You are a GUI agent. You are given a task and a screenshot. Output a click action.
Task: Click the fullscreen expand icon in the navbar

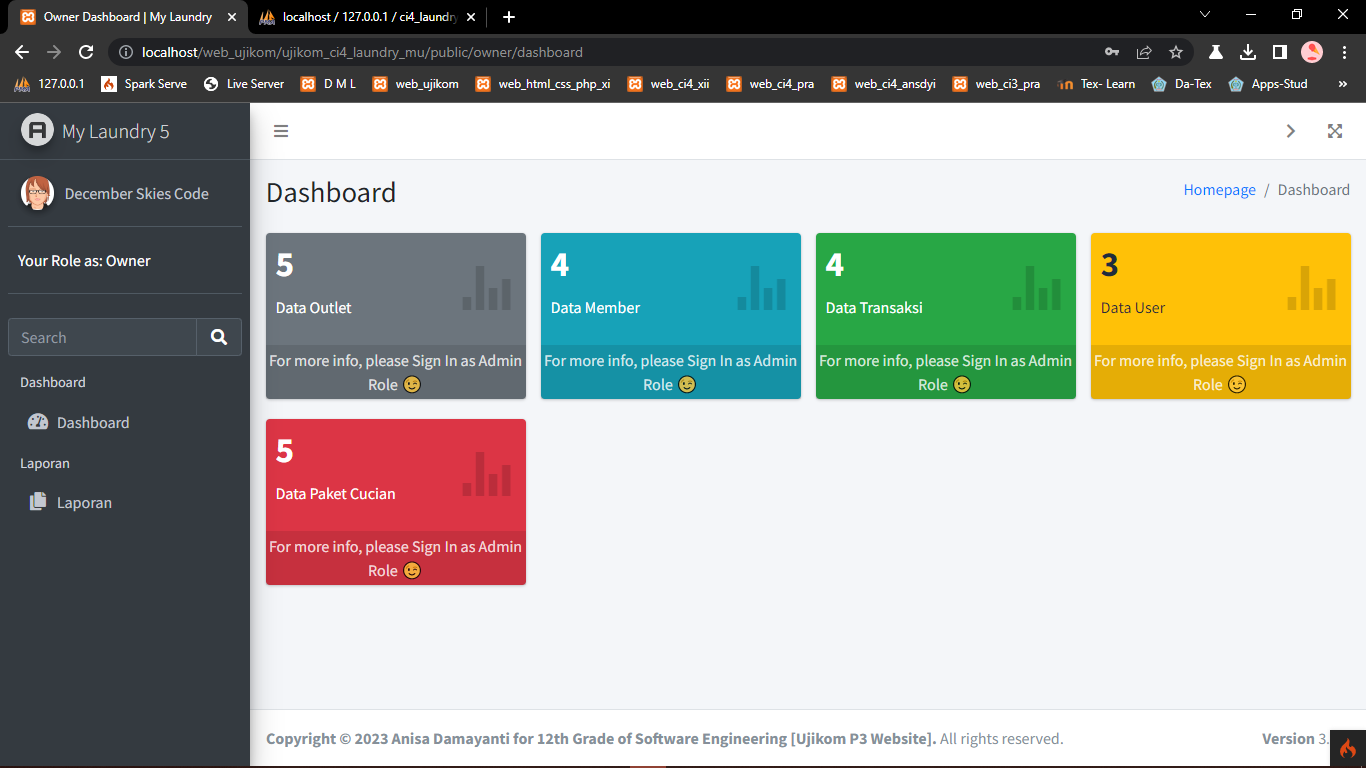tap(1335, 131)
